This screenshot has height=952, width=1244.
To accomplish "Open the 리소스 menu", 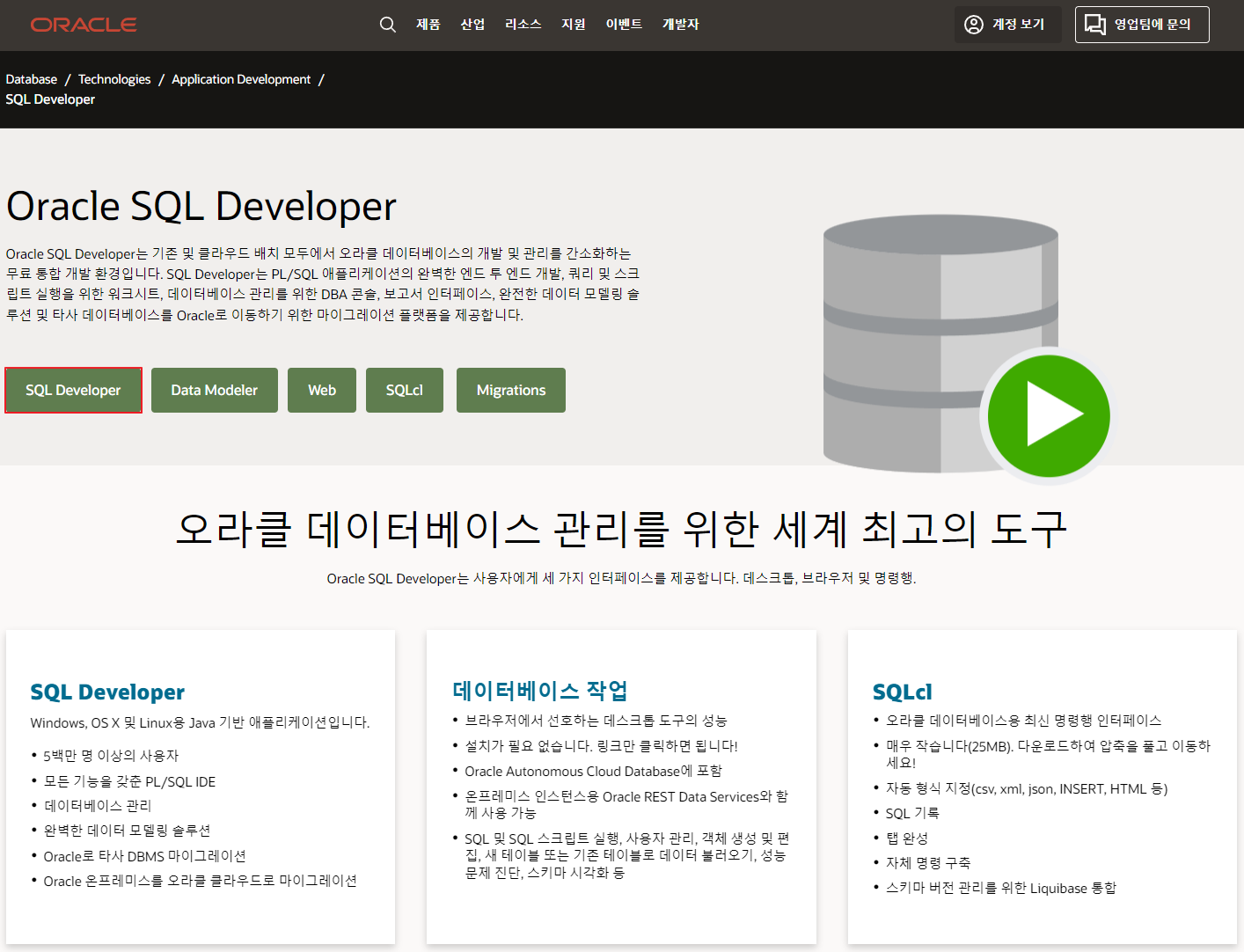I will click(x=523, y=25).
